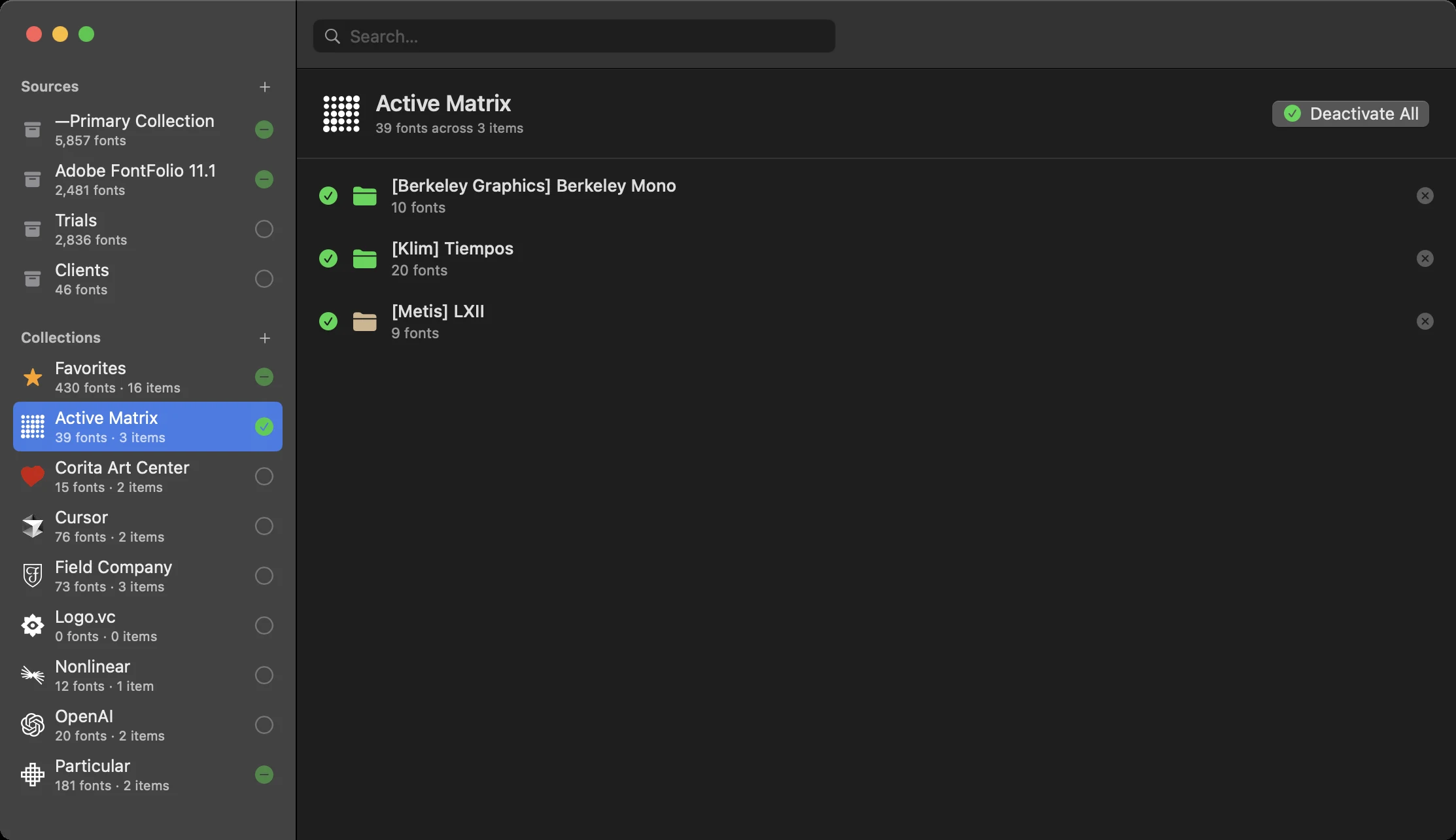
Task: Add a new source with the plus button
Action: (x=264, y=87)
